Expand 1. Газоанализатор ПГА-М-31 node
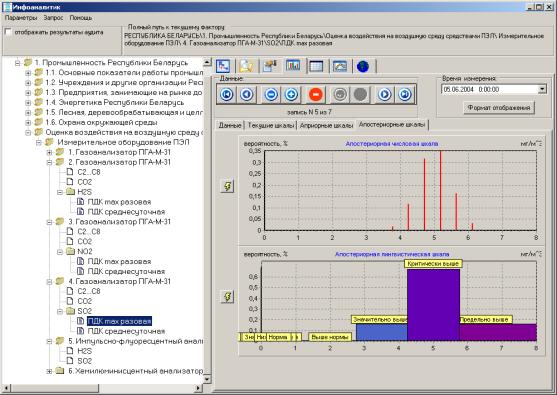The image size is (557, 395). [x=49, y=152]
